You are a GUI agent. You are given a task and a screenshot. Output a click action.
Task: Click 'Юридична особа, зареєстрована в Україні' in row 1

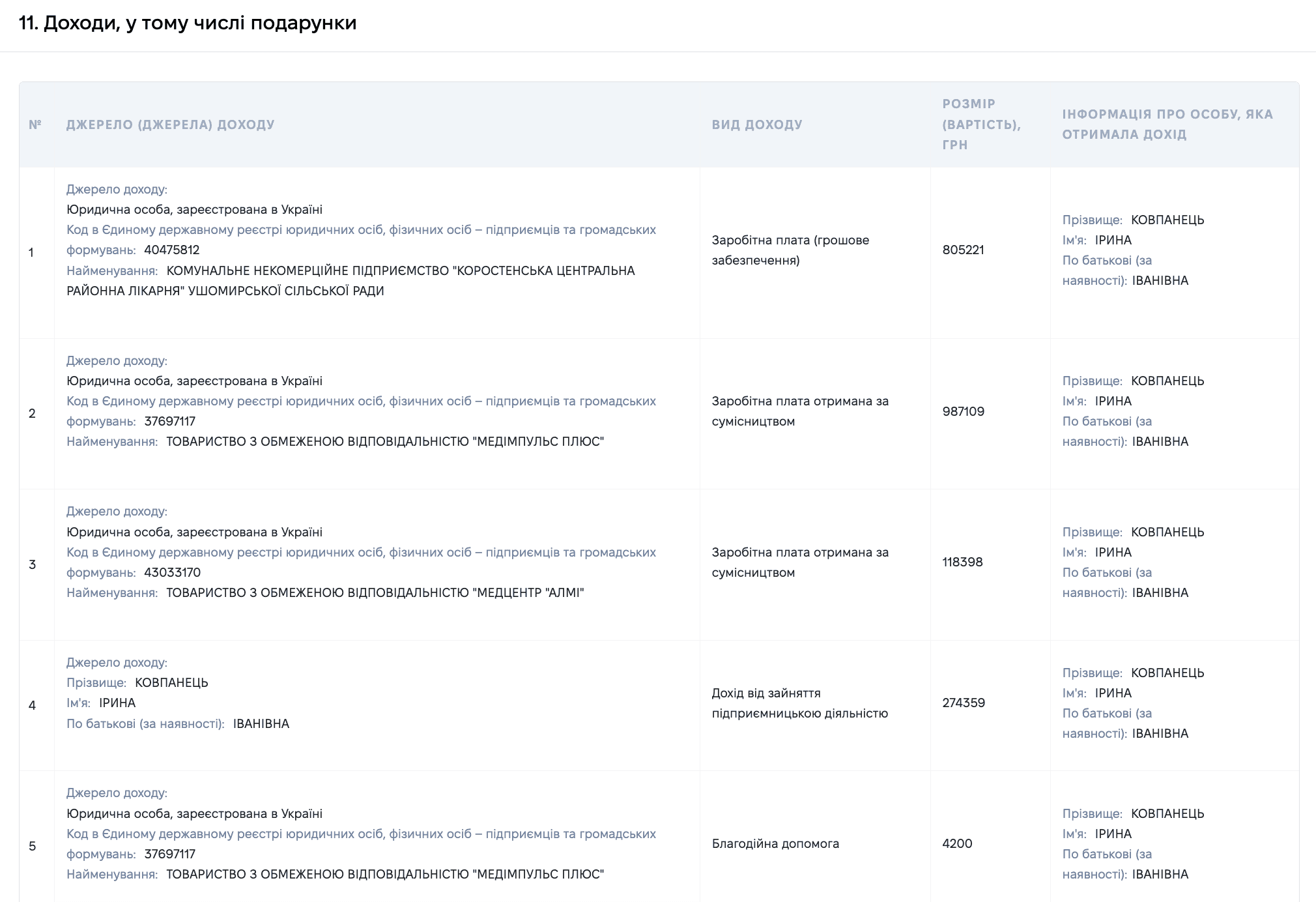point(194,210)
